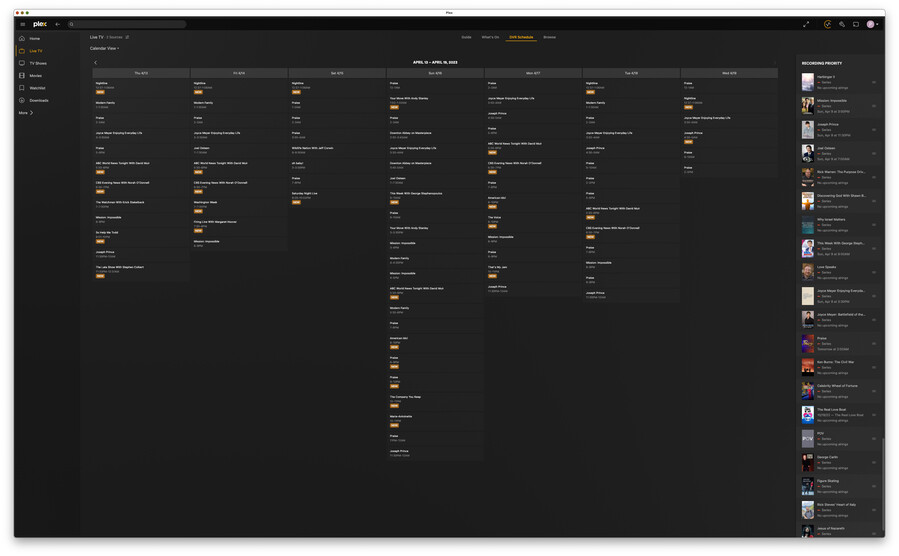The image size is (899, 556).
Task: Grab the reorder handle for Celebrity Wheel of Fortune
Action: click(874, 391)
